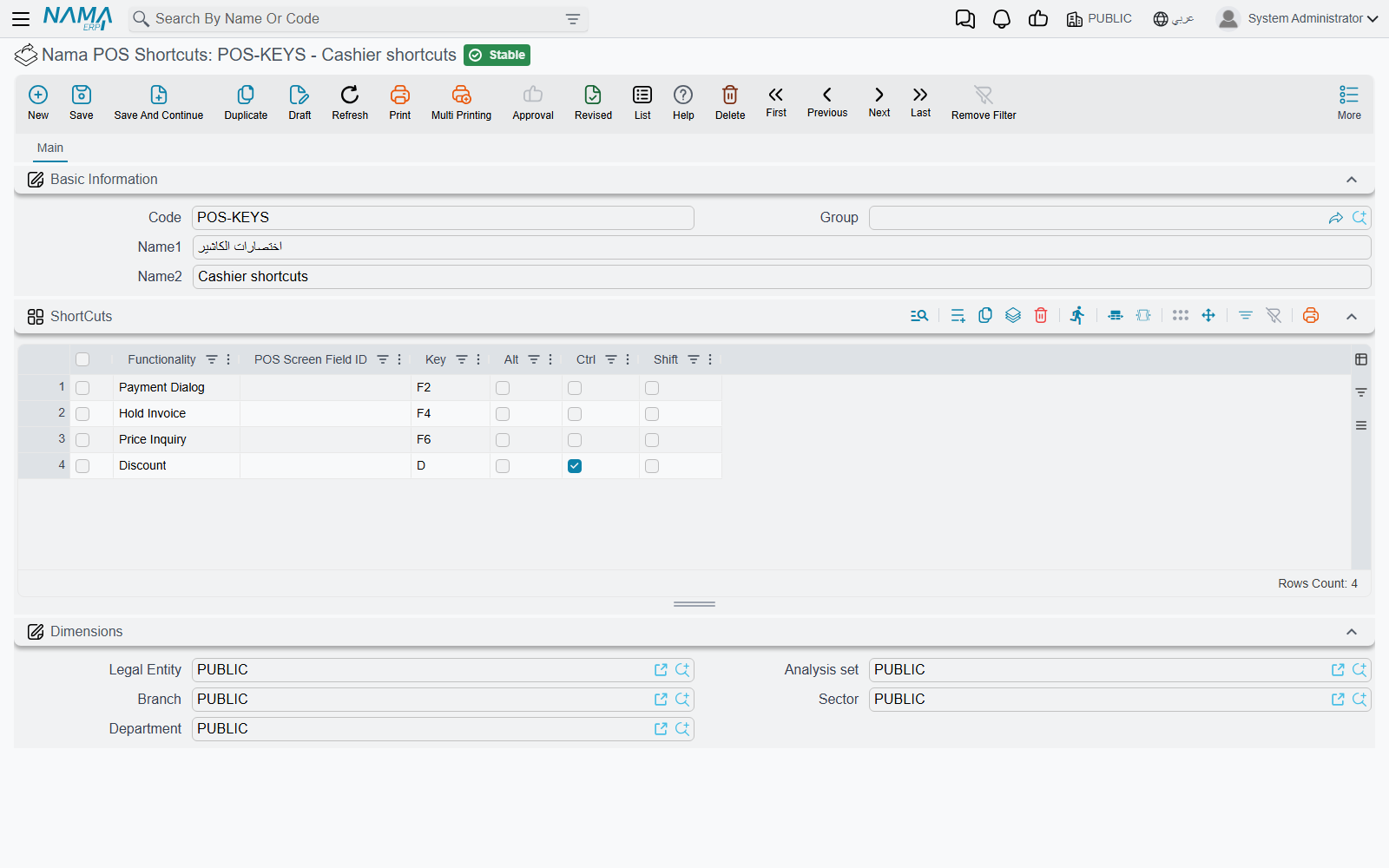Viewport: 1389px width, 868px height.
Task: Delete selected ShortCuts grid lines
Action: click(1041, 316)
